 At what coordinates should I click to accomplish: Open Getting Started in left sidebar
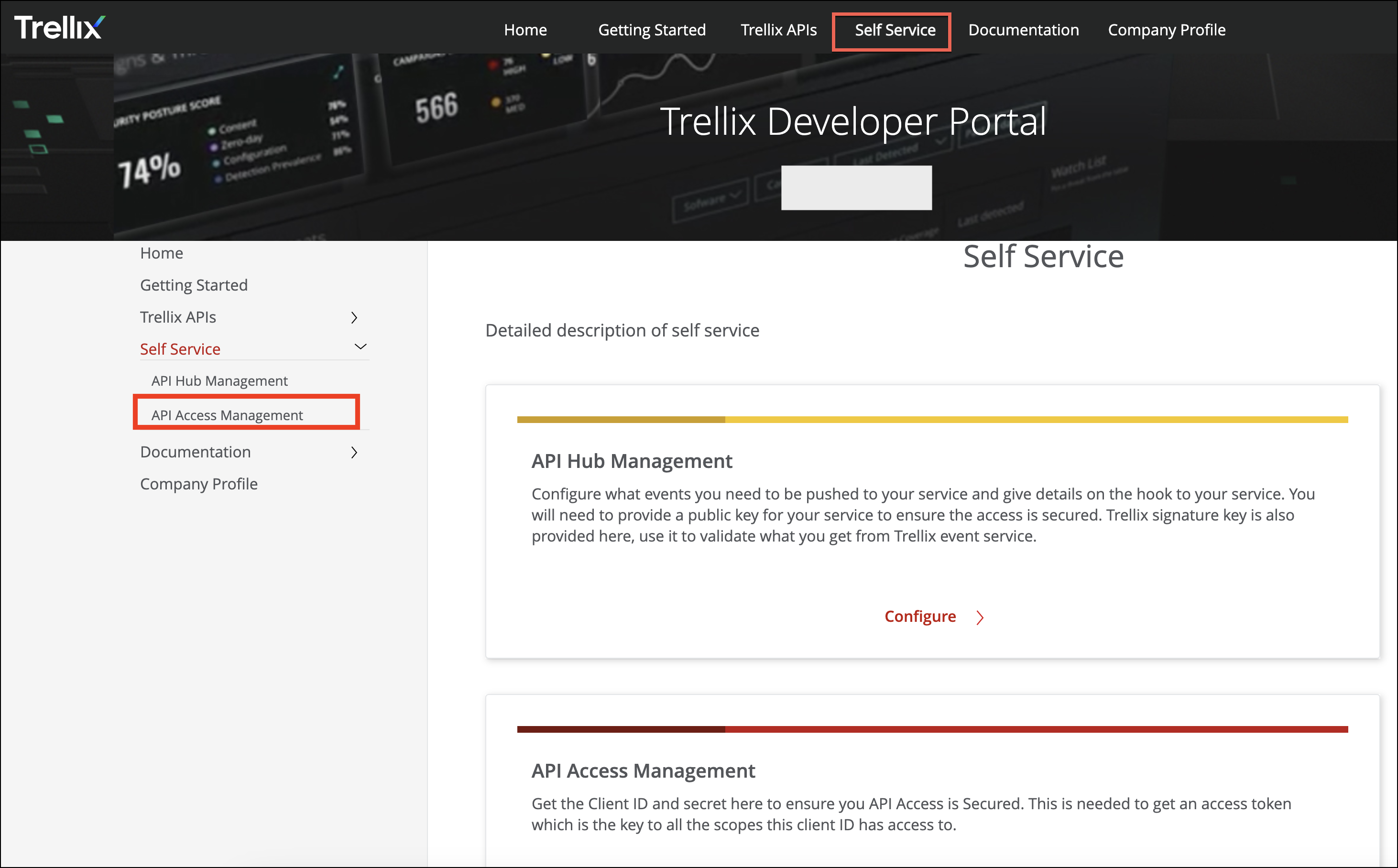pos(194,285)
